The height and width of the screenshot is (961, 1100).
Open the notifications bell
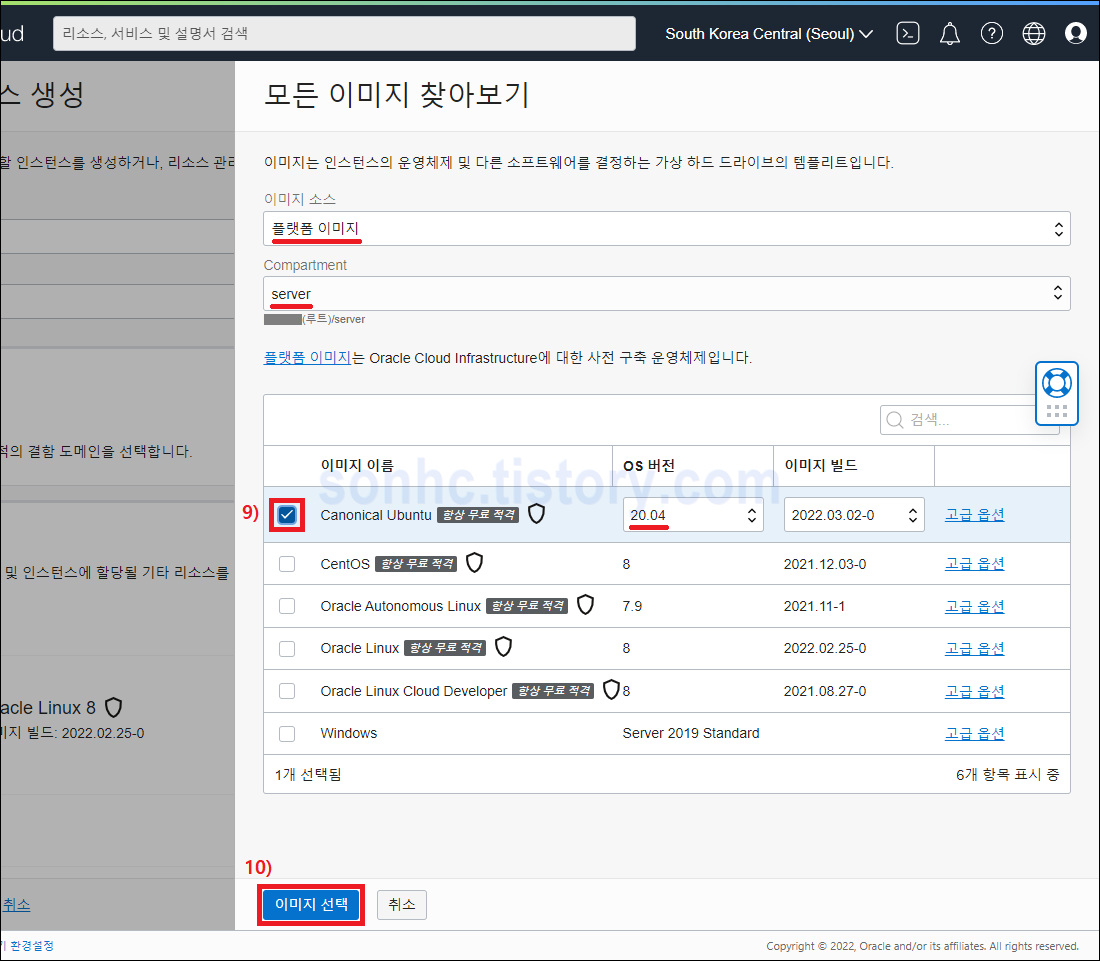[950, 33]
